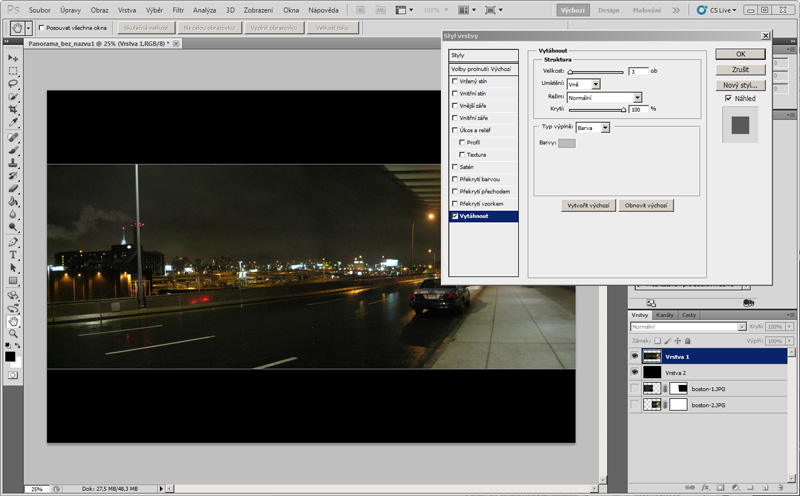Open the Režim blend mode dropdown
This screenshot has width=800, height=496.
(x=604, y=97)
